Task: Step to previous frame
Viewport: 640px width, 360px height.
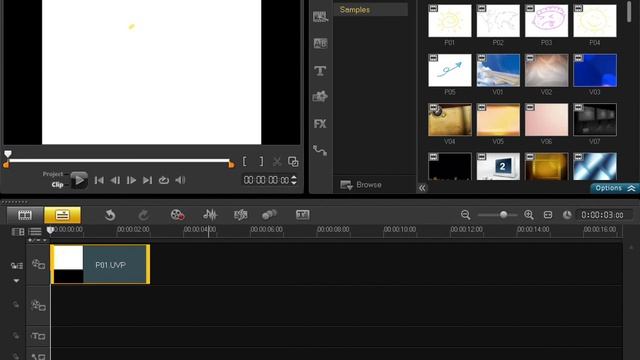Action: pos(115,180)
